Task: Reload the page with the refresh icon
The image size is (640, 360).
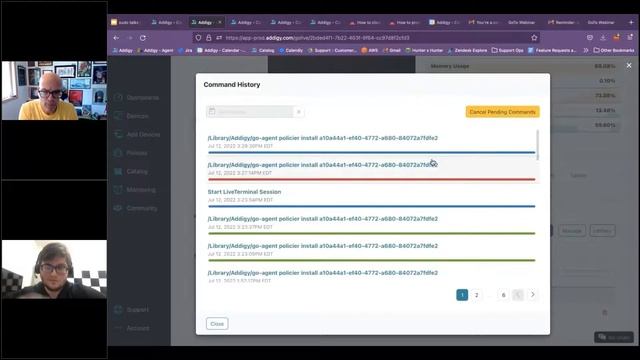Action: [143, 38]
